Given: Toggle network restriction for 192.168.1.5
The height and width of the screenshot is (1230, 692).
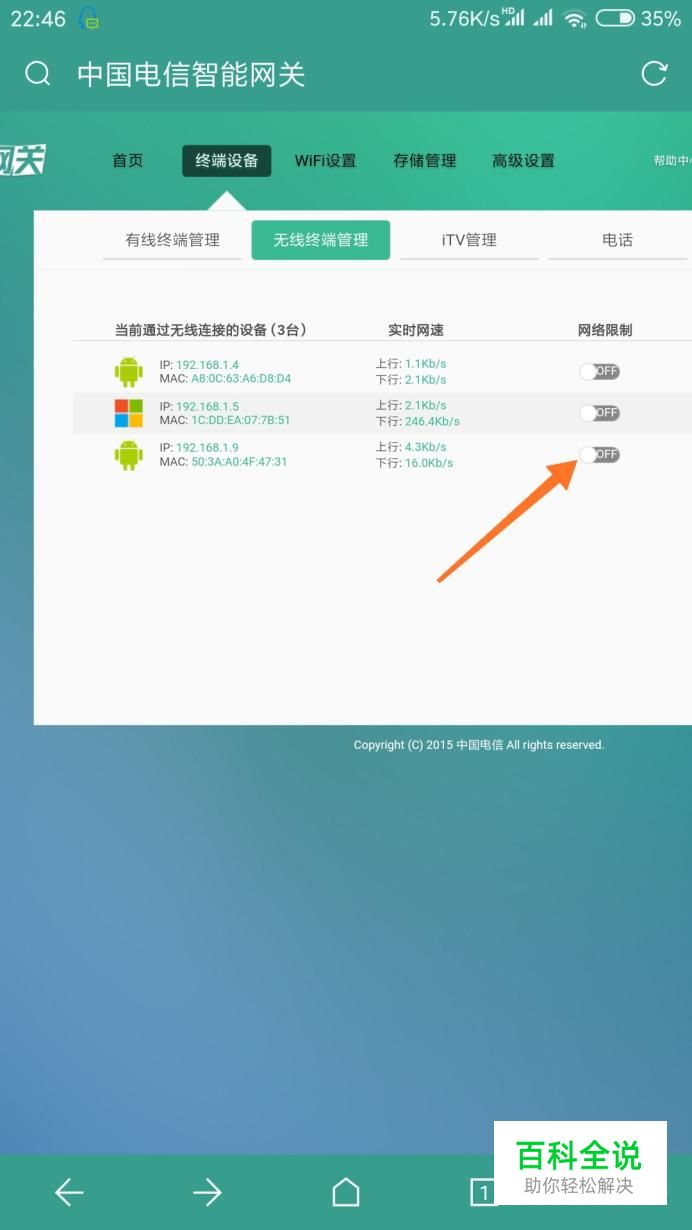Looking at the screenshot, I should click(x=599, y=413).
